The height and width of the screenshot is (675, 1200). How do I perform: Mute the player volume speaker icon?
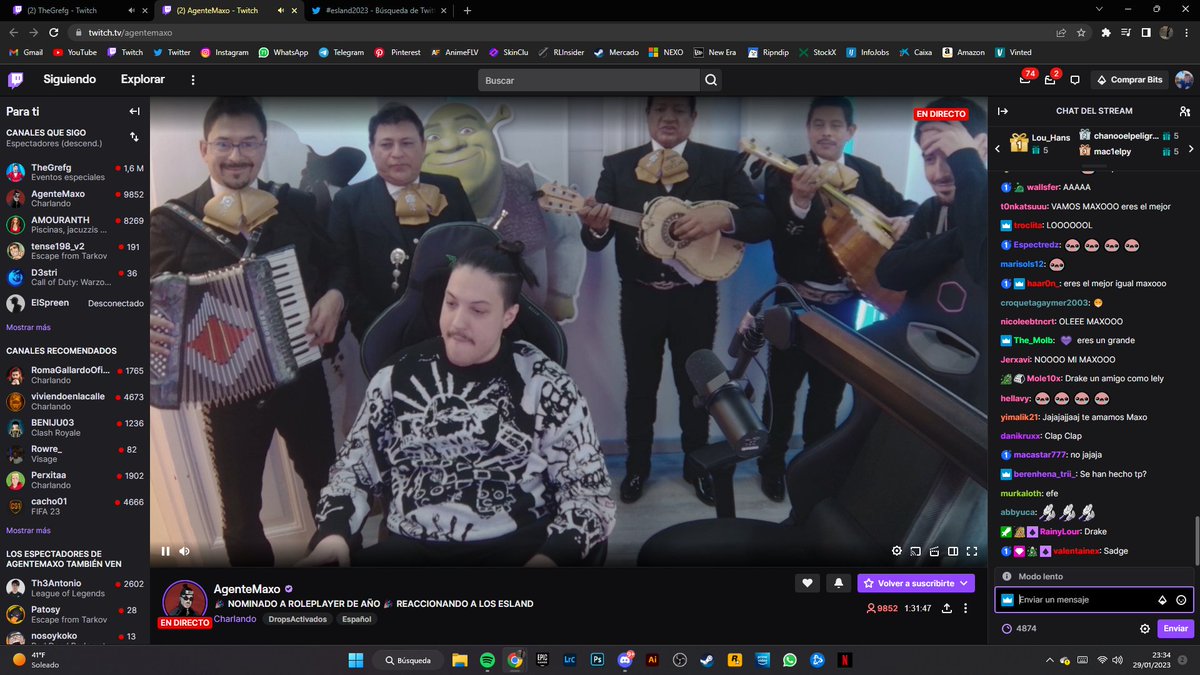[185, 551]
